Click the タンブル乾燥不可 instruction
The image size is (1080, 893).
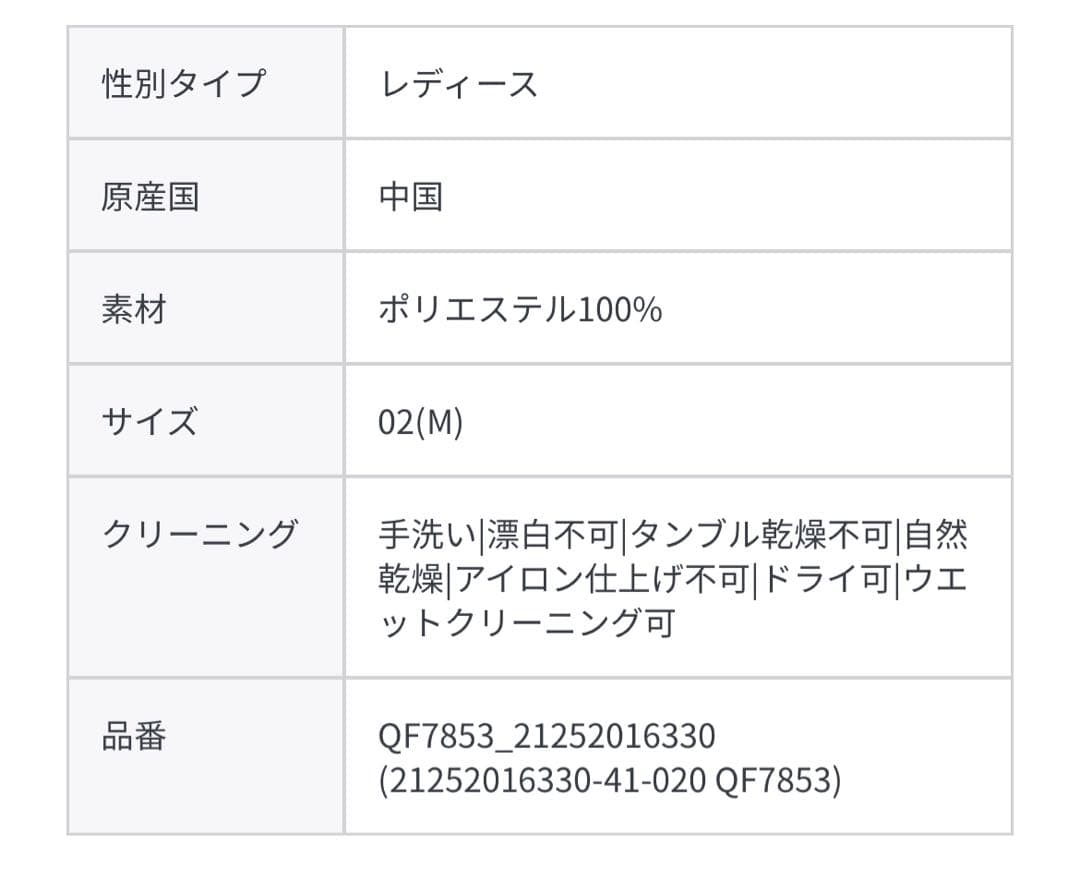click(x=762, y=535)
